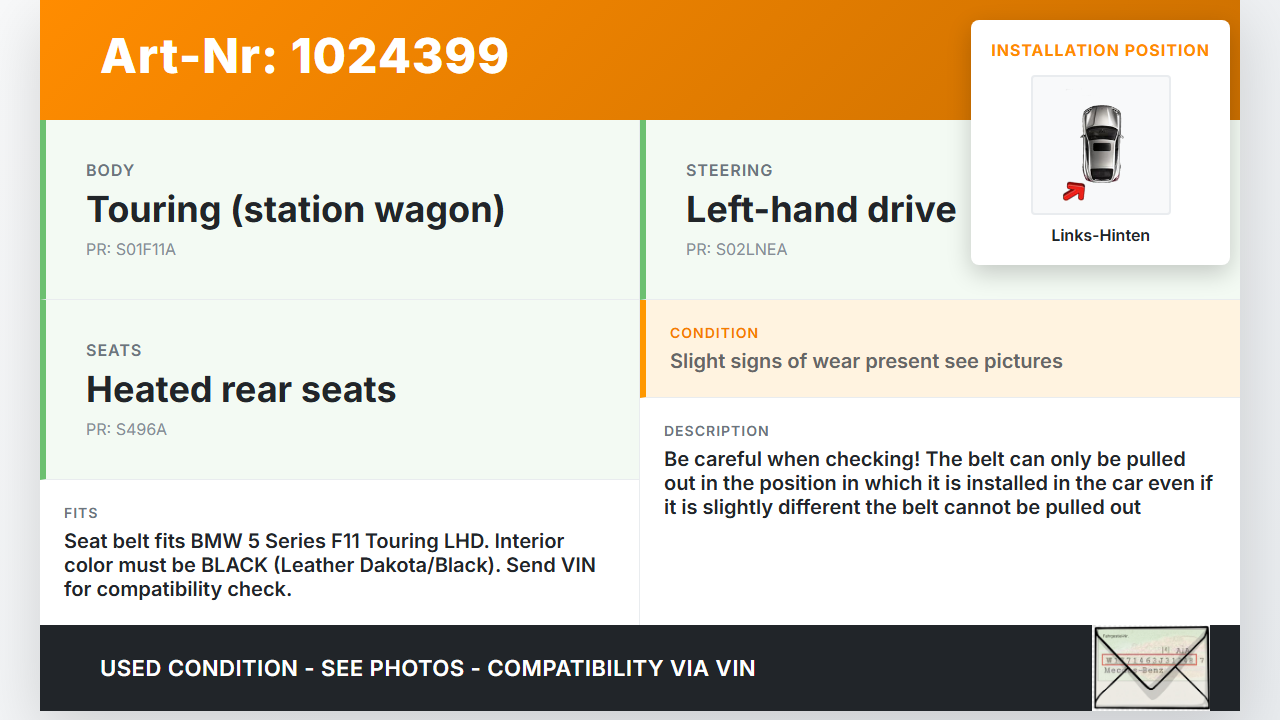Click the orange Condition label

tap(714, 333)
